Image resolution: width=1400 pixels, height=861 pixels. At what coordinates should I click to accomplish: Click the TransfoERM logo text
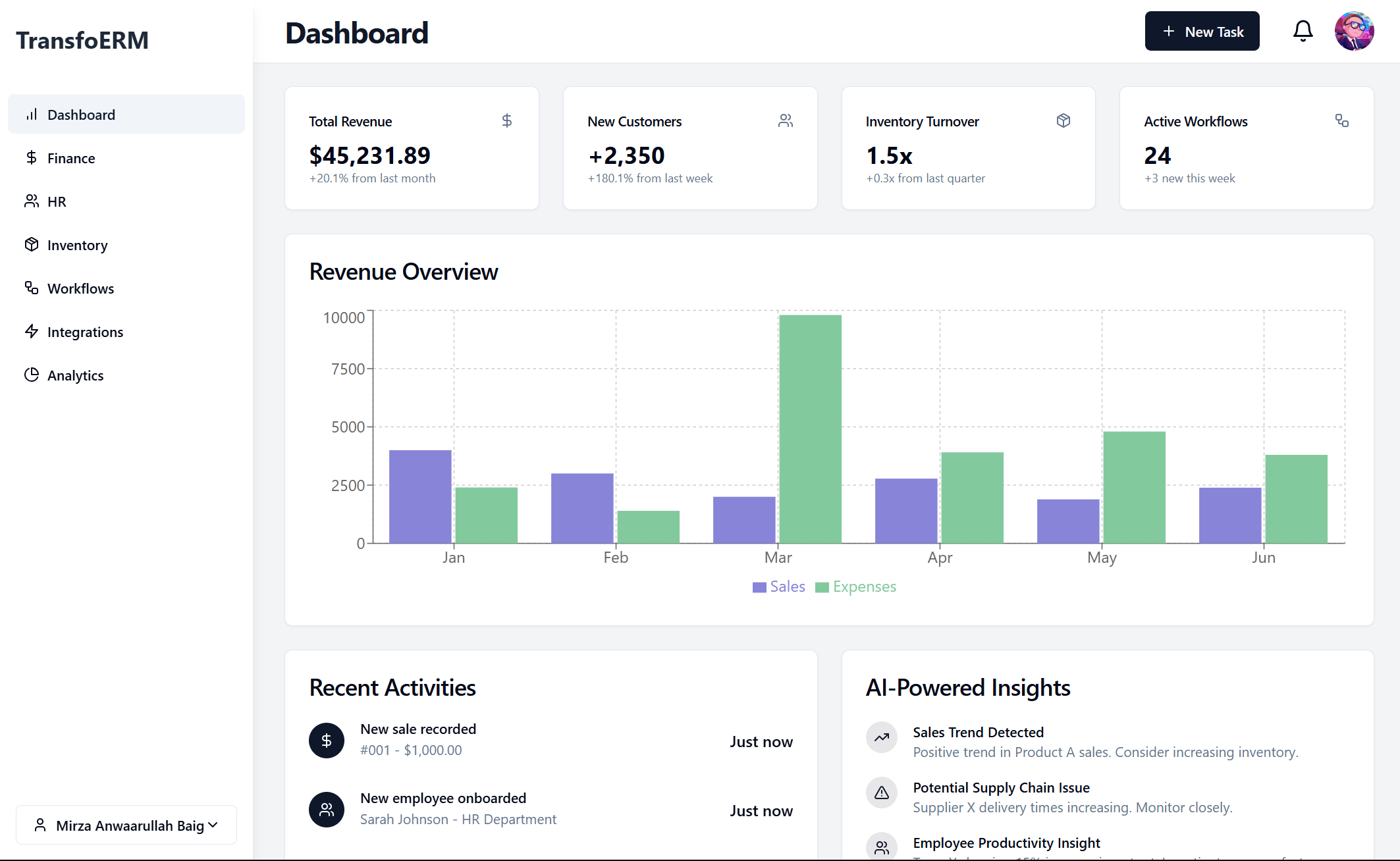[82, 40]
